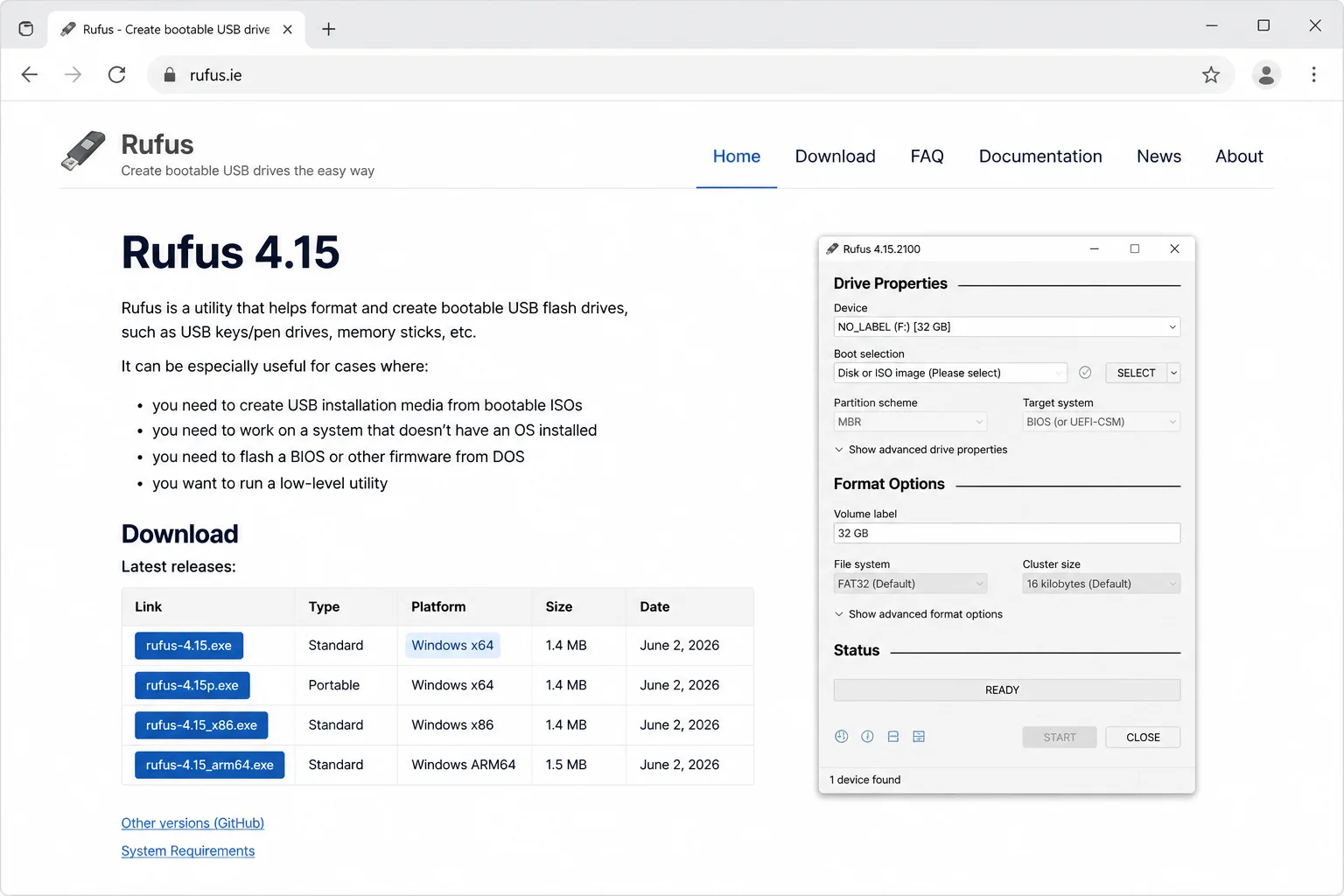Open the browser profile avatar

1266,75
